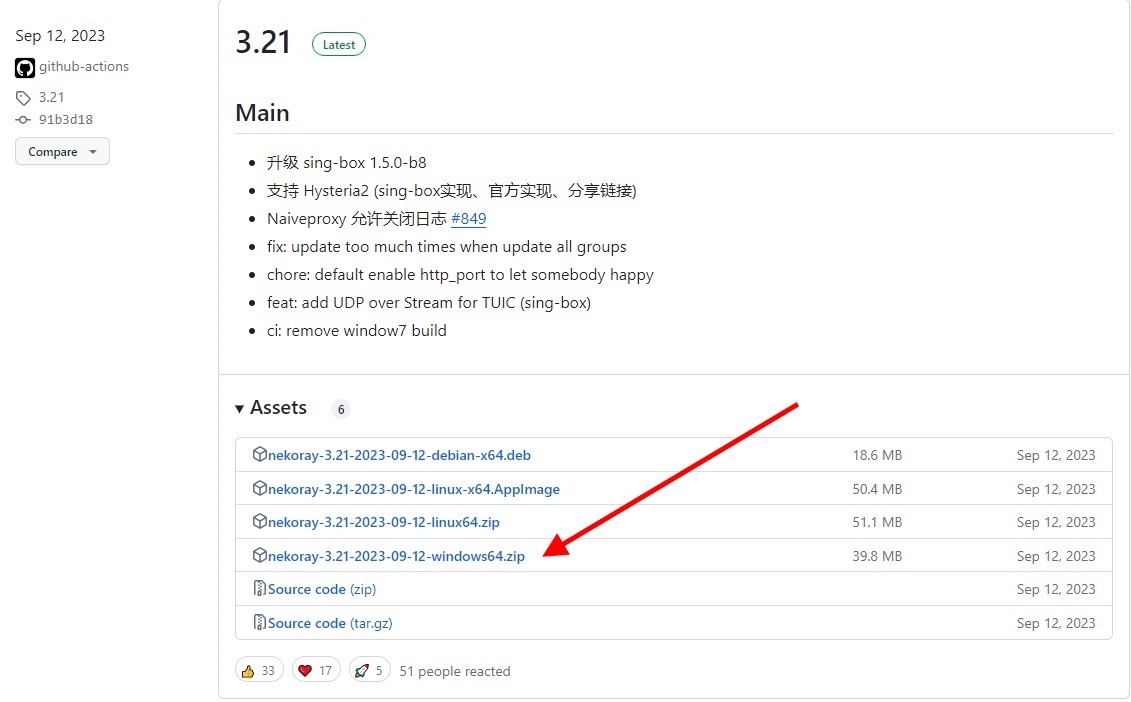Open commit 91b3d18 link
Viewport: 1131px width, 702px height.
click(x=66, y=120)
